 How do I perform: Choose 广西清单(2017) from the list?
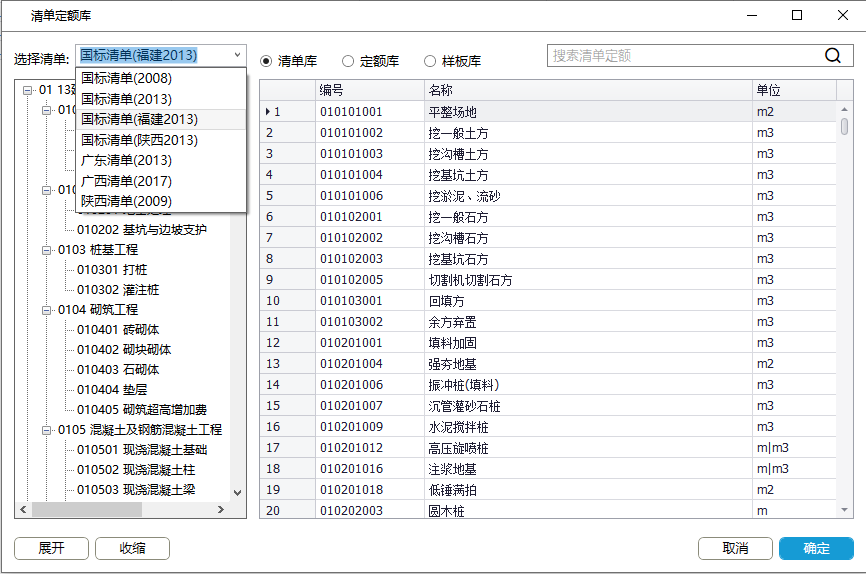(x=161, y=181)
